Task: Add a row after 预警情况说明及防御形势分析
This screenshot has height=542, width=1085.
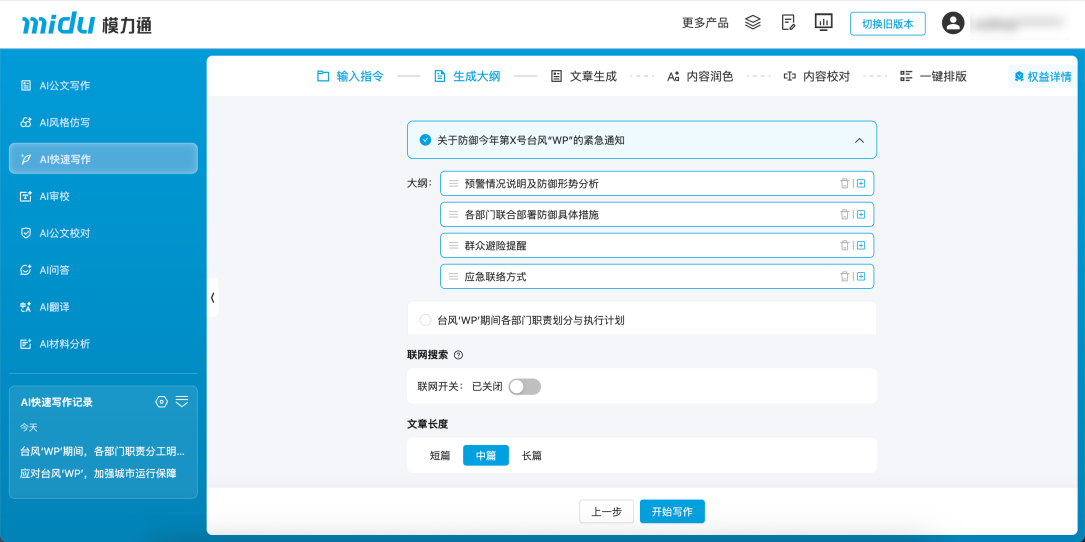Action: [x=861, y=183]
